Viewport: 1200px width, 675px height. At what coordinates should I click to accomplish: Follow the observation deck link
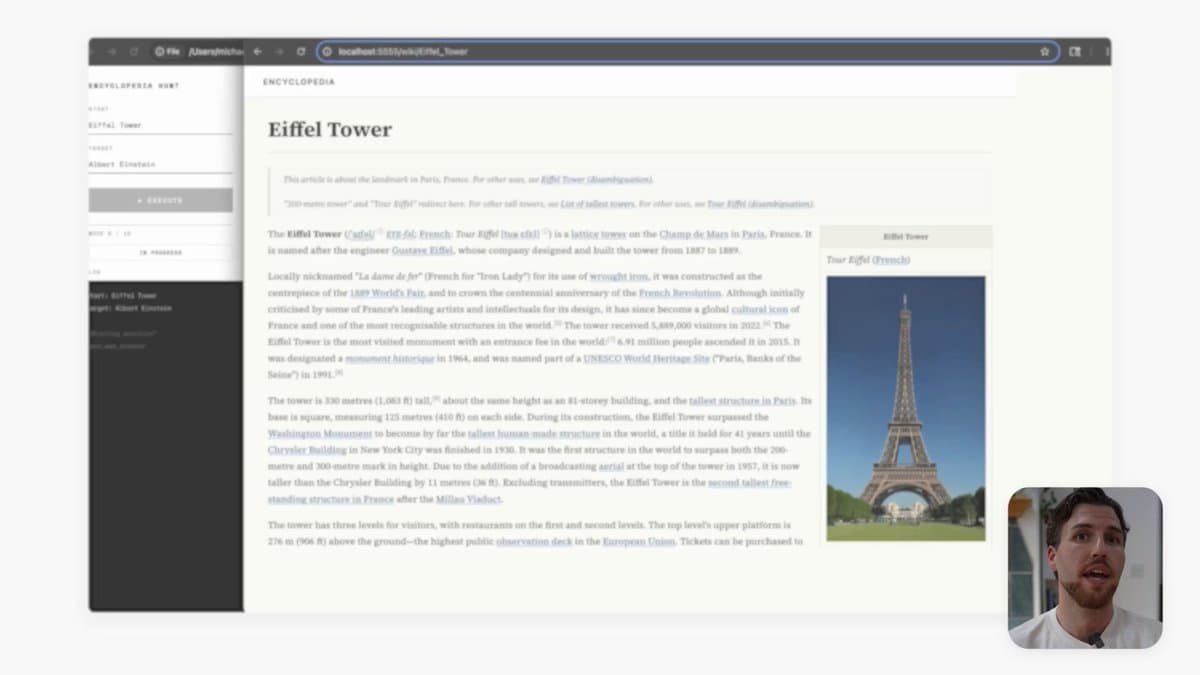point(532,542)
